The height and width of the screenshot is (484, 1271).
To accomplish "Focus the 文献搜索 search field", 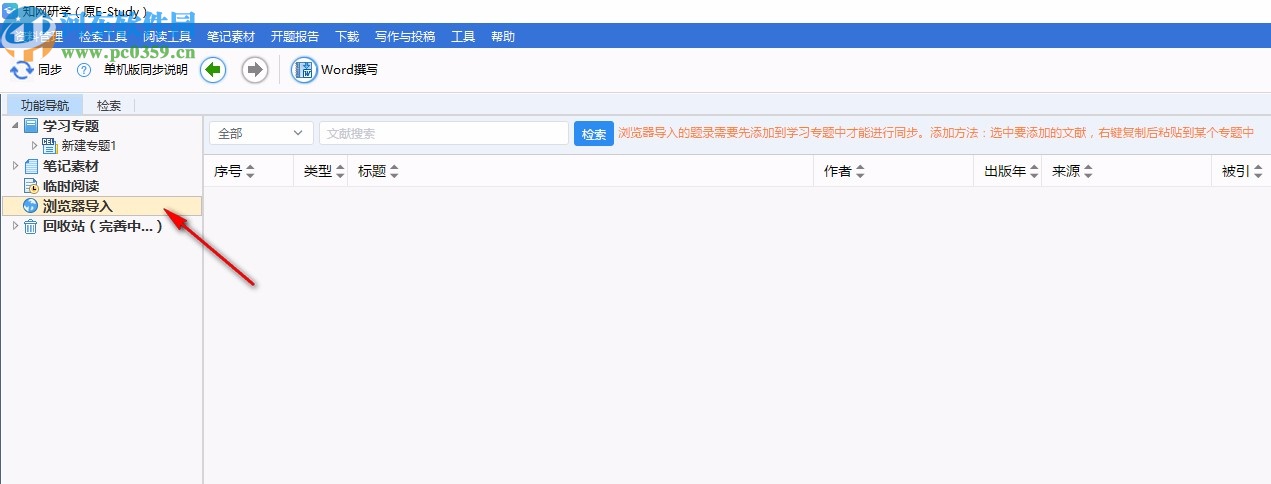I will [444, 133].
